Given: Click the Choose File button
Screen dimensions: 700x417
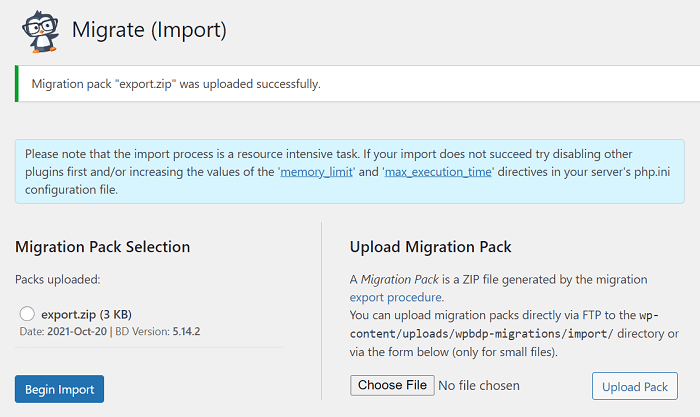Looking at the screenshot, I should (x=392, y=385).
